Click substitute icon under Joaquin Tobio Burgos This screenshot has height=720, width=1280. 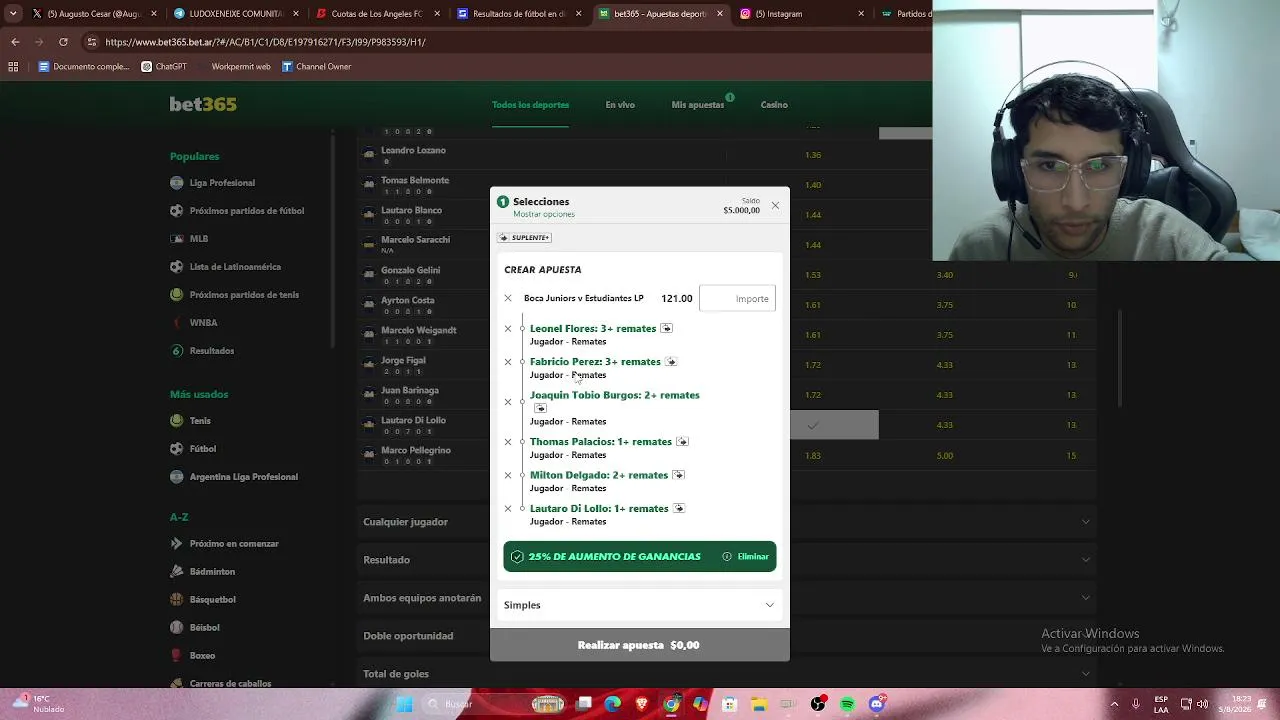click(540, 408)
